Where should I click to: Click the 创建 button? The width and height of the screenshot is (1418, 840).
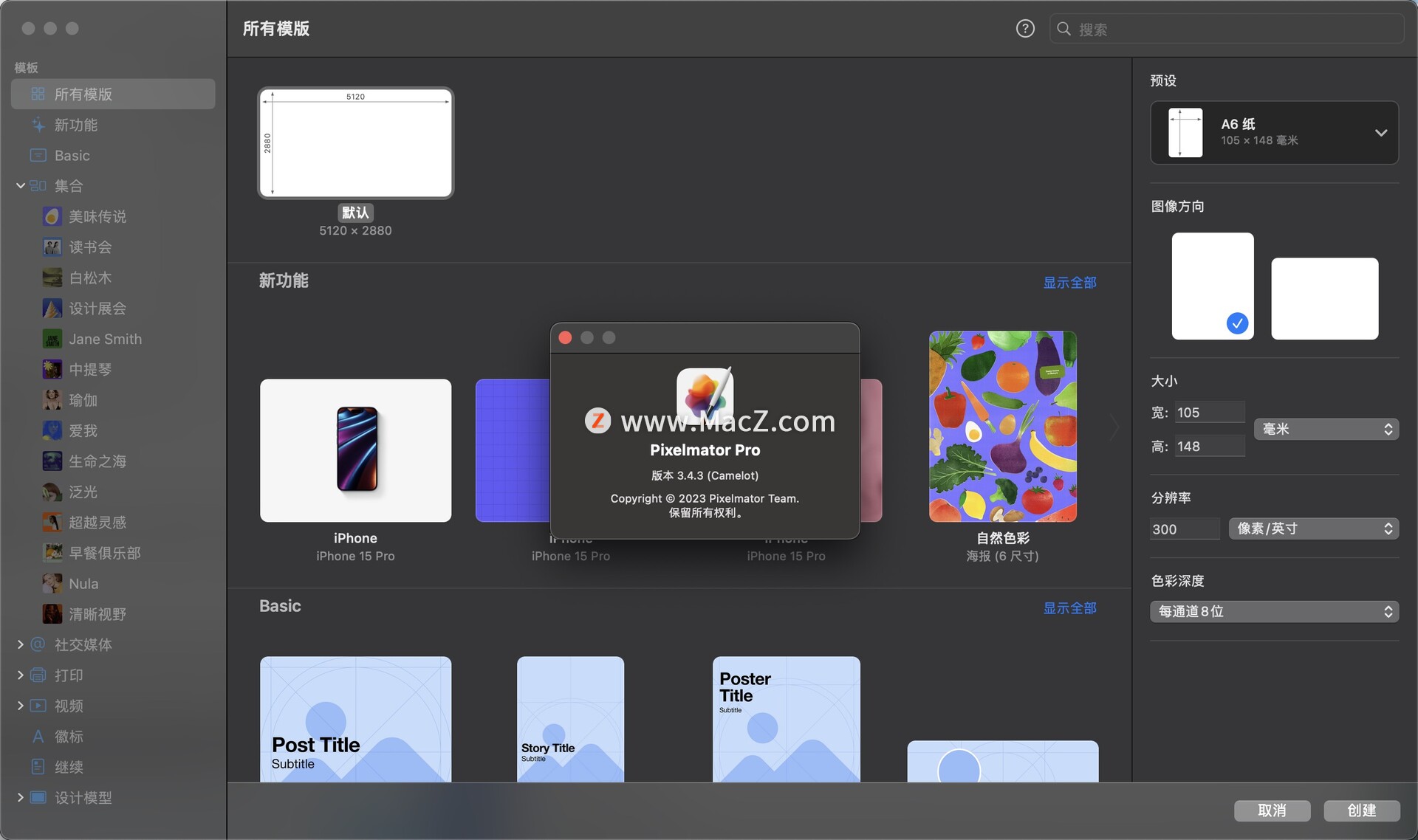point(1361,810)
